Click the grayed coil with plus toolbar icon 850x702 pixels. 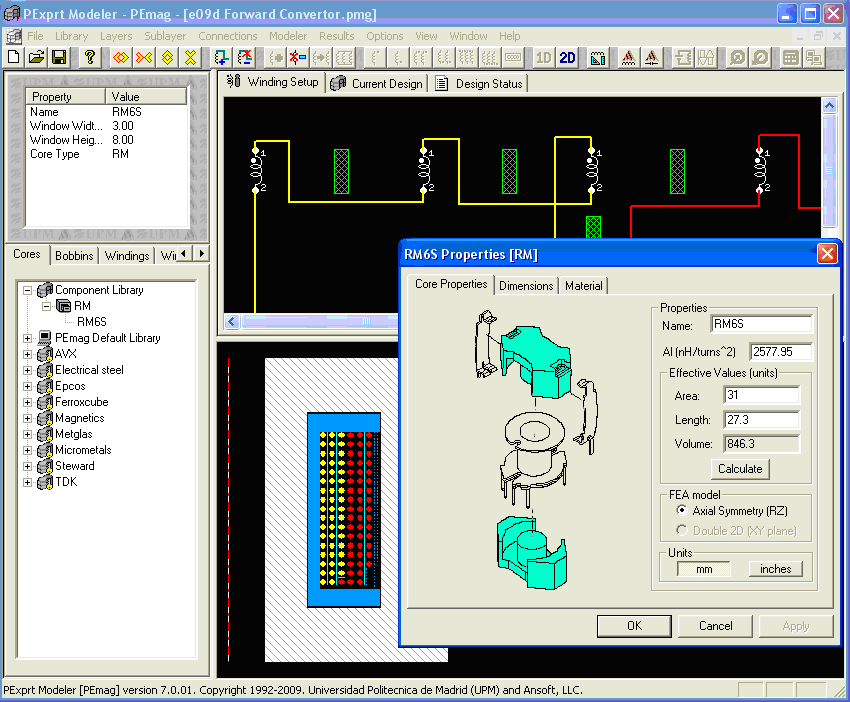tap(275, 57)
